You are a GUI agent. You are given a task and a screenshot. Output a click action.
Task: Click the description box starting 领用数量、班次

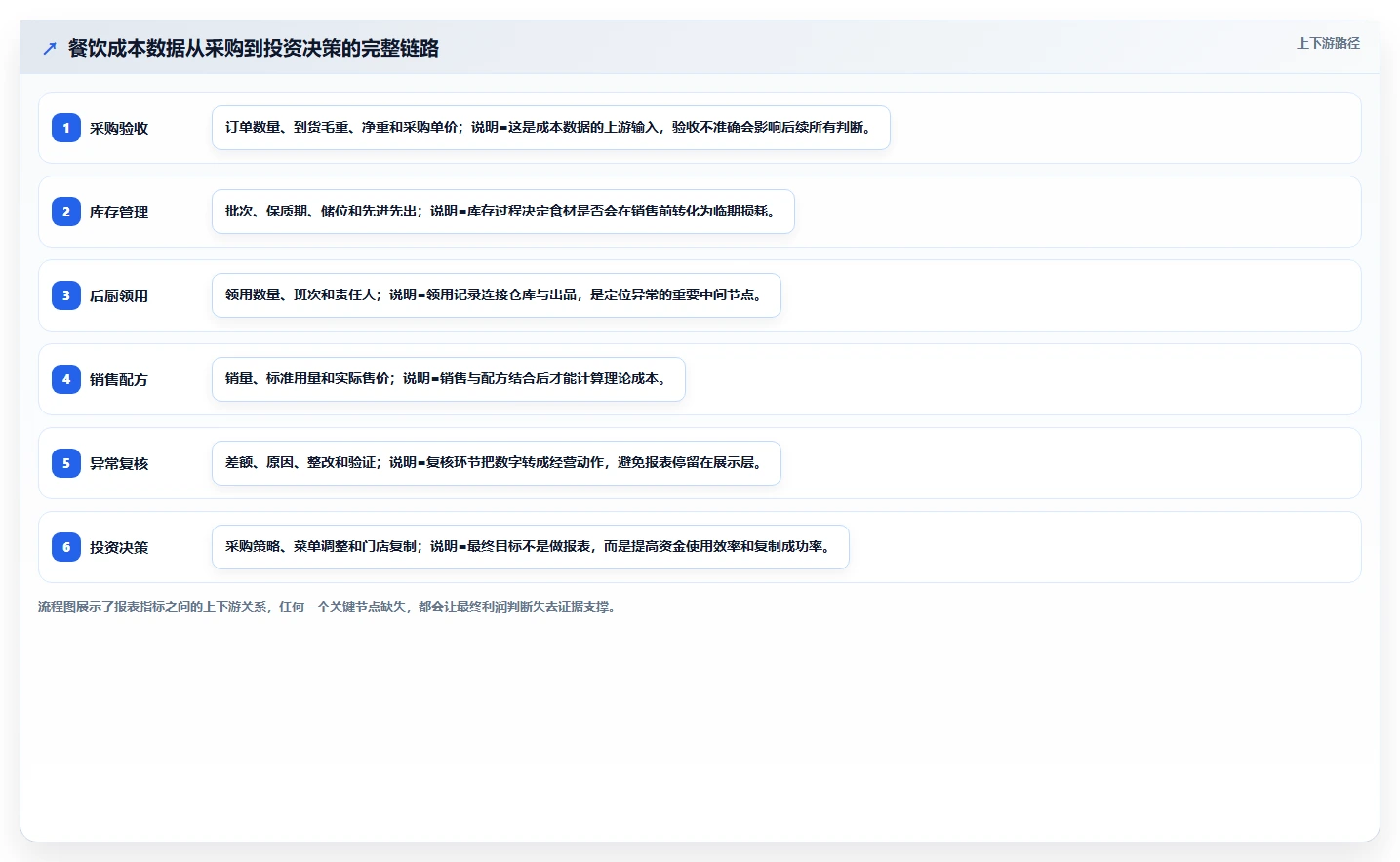click(497, 295)
